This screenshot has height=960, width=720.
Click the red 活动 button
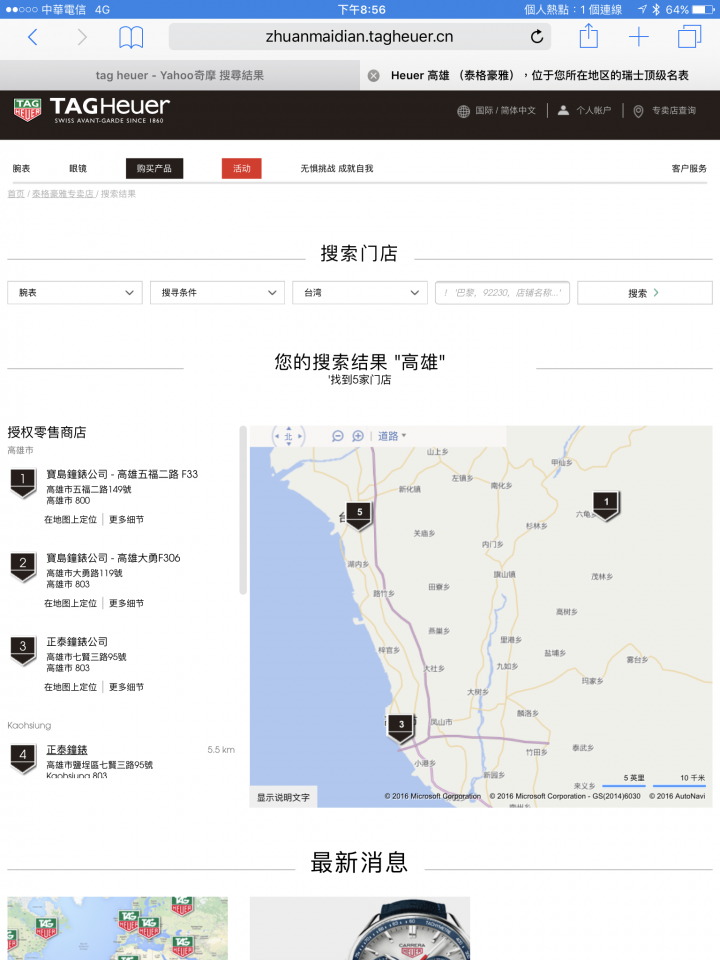[x=242, y=168]
